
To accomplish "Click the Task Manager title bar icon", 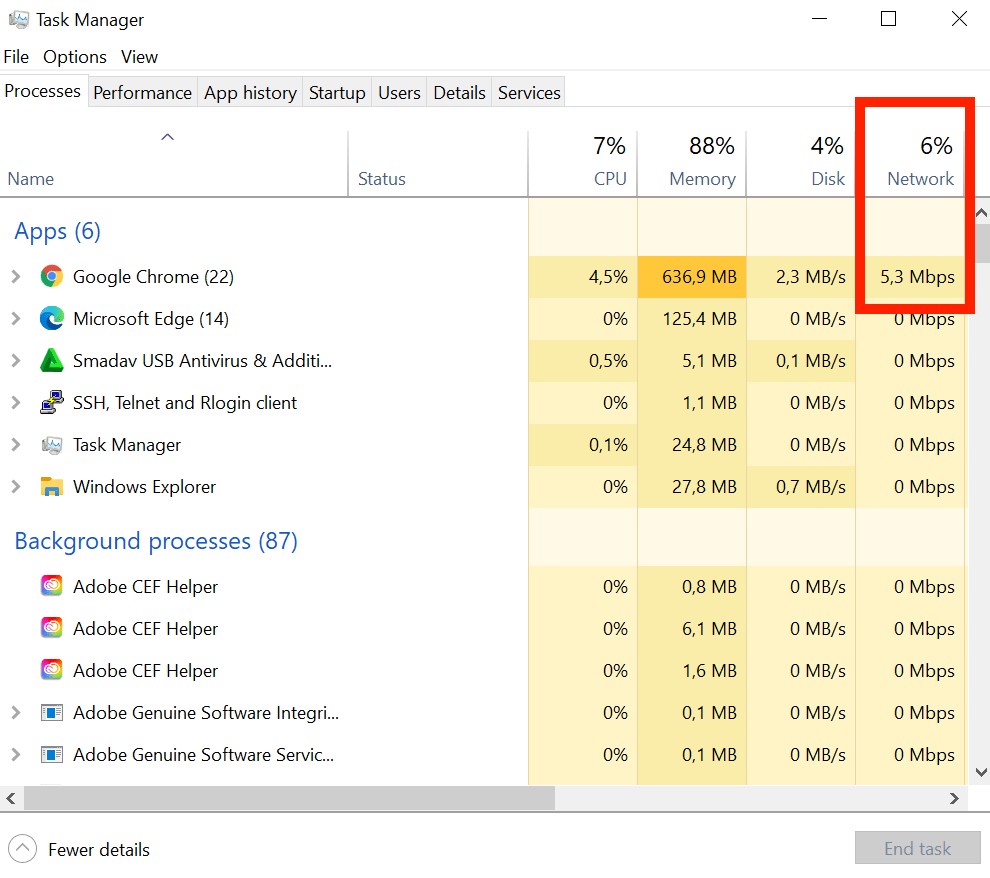I will [x=18, y=20].
